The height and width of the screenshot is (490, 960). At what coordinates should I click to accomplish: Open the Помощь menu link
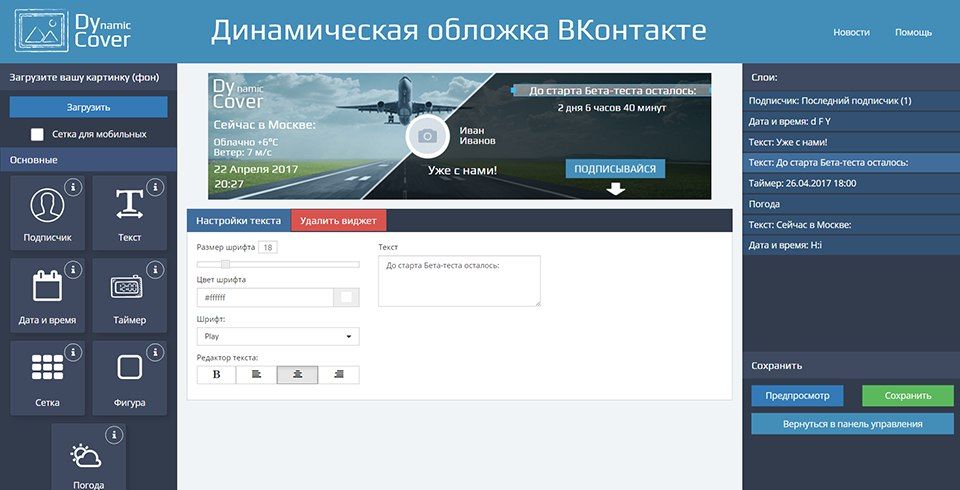913,32
